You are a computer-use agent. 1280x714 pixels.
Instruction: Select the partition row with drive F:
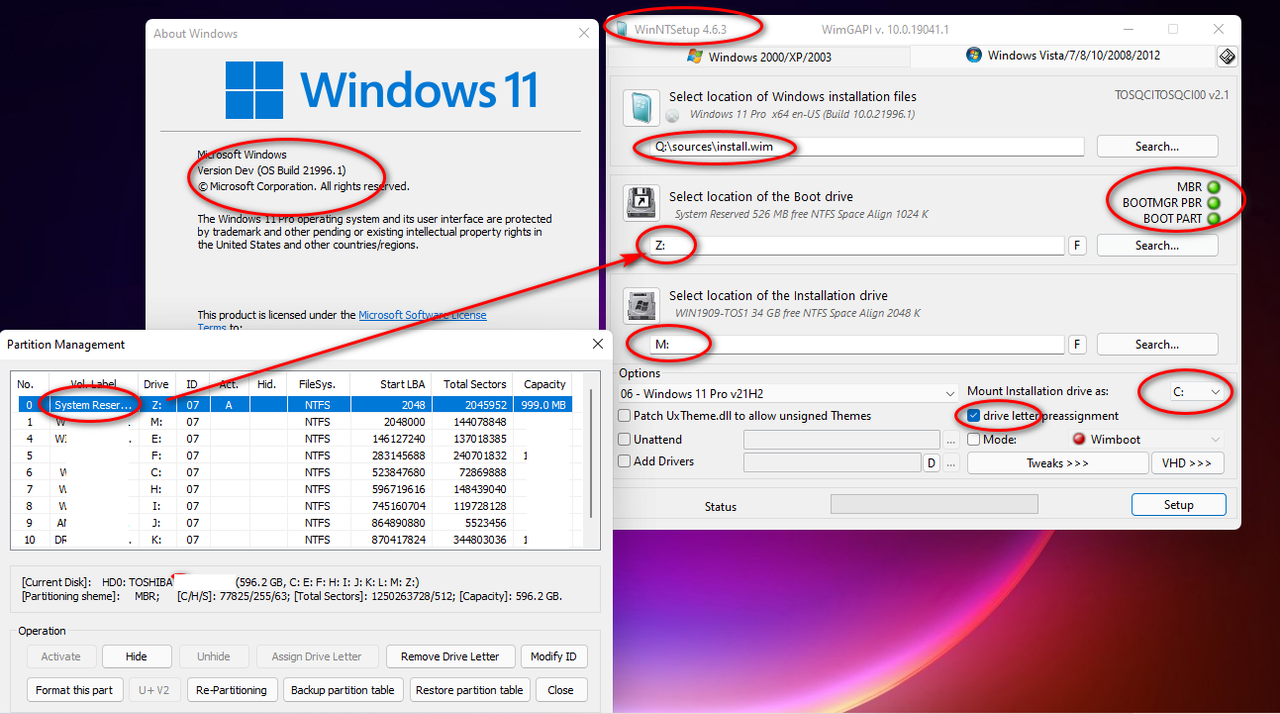click(293, 456)
